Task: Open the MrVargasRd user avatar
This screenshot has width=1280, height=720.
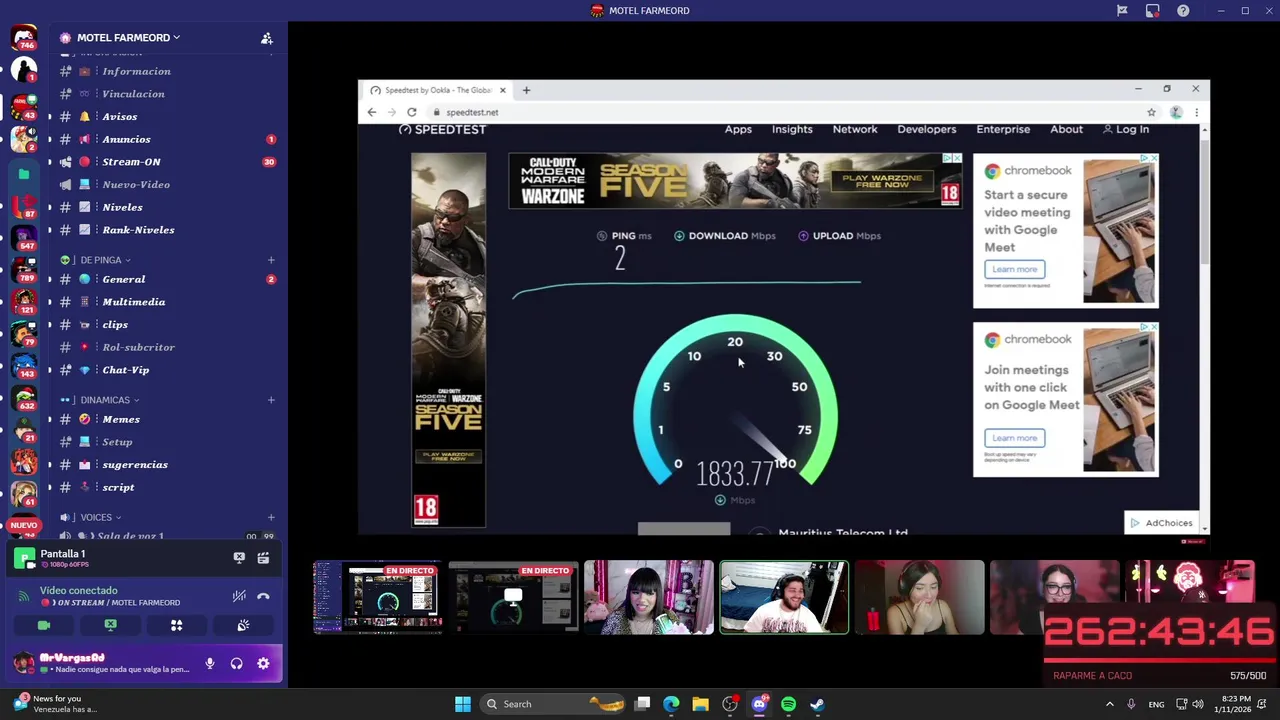Action: tap(24, 662)
